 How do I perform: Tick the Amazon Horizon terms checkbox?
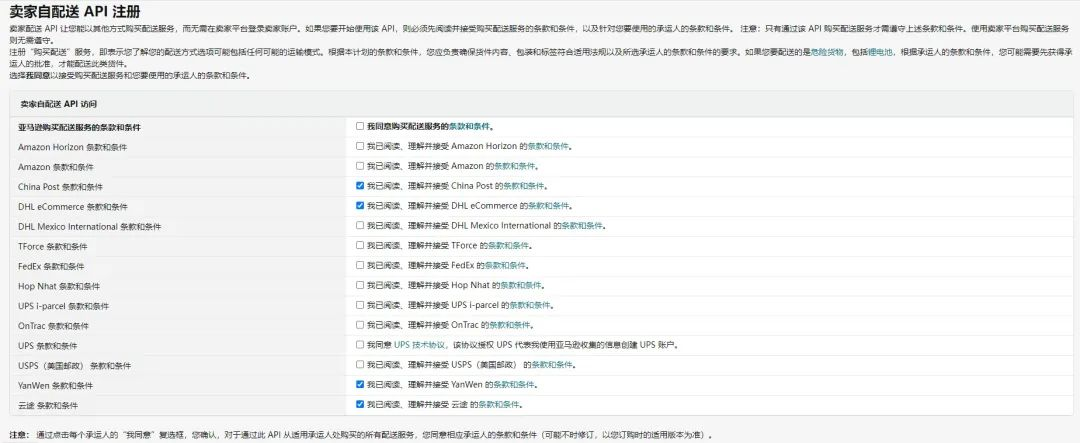(x=360, y=147)
